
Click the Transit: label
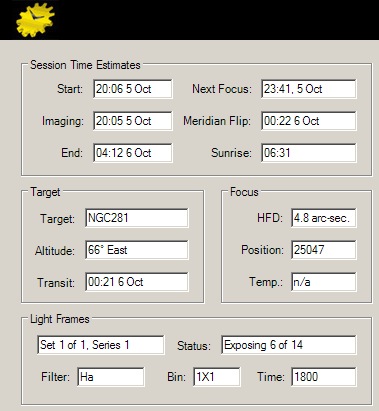click(56, 283)
